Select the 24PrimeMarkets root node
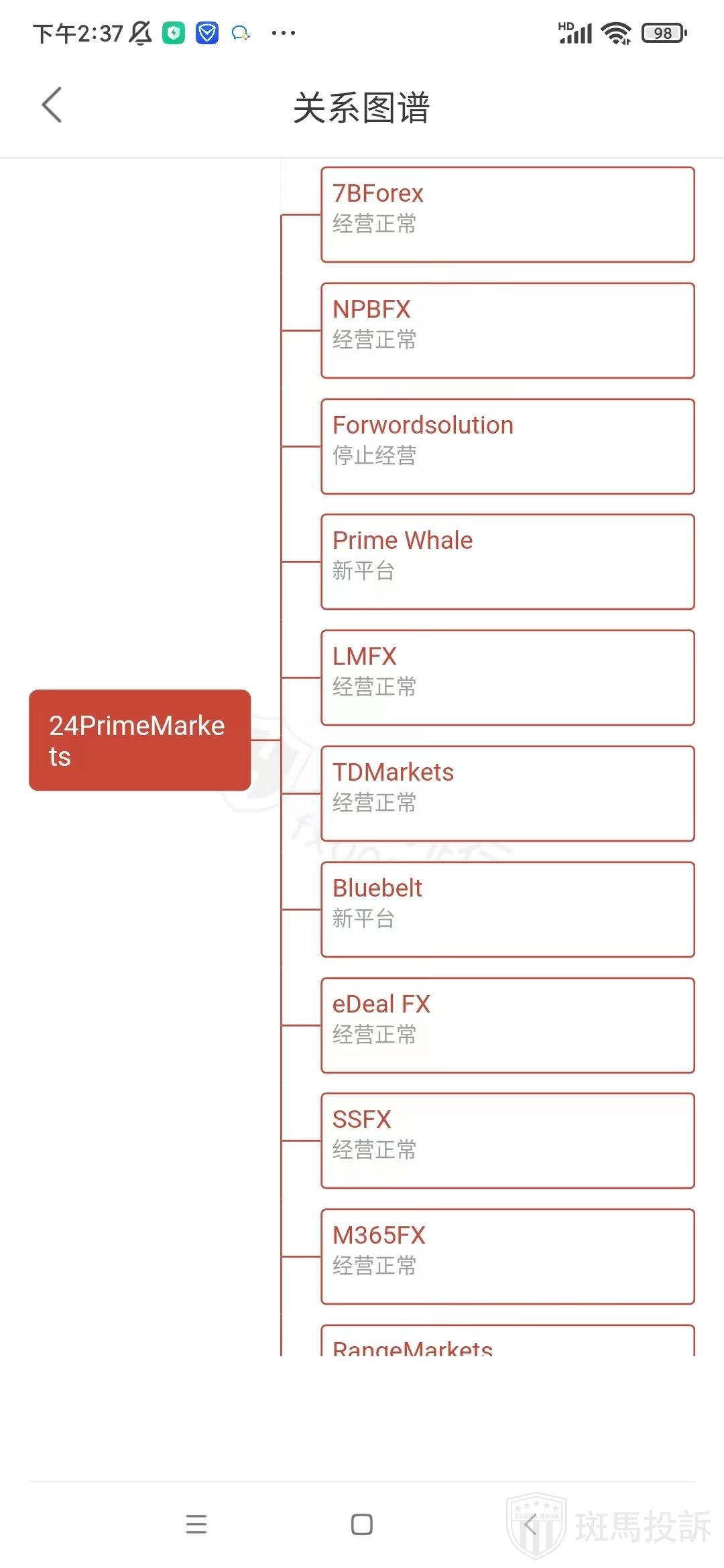Image resolution: width=724 pixels, height=1568 pixels. 139,740
